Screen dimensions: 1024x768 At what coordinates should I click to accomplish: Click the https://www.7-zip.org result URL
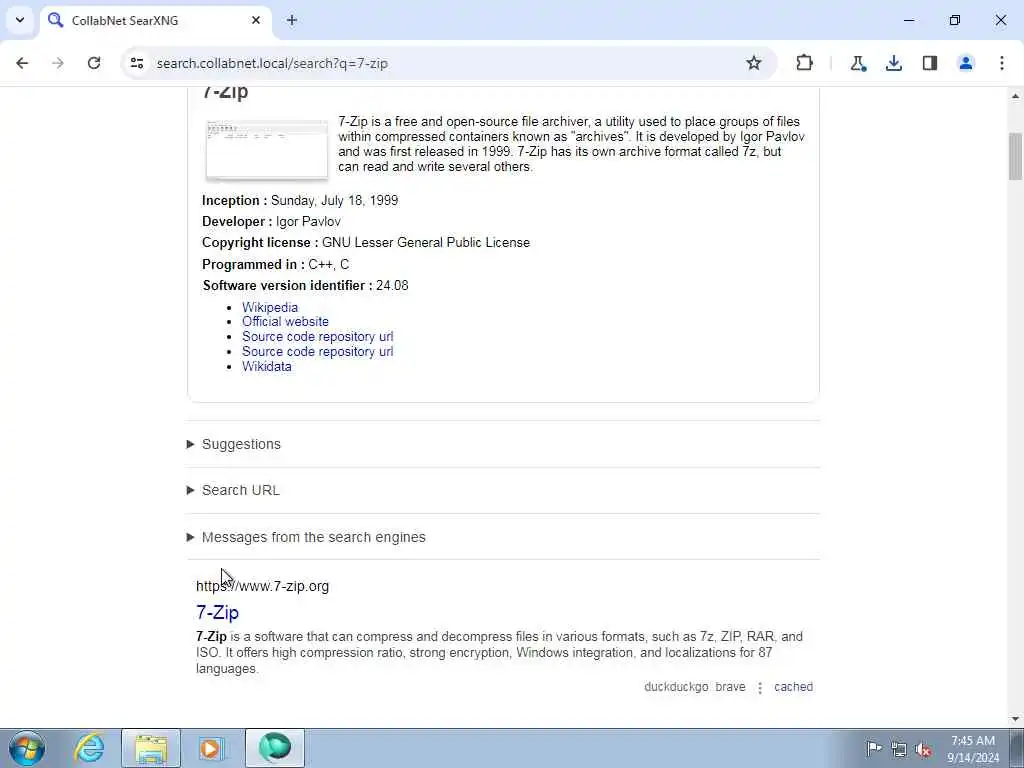coord(263,586)
